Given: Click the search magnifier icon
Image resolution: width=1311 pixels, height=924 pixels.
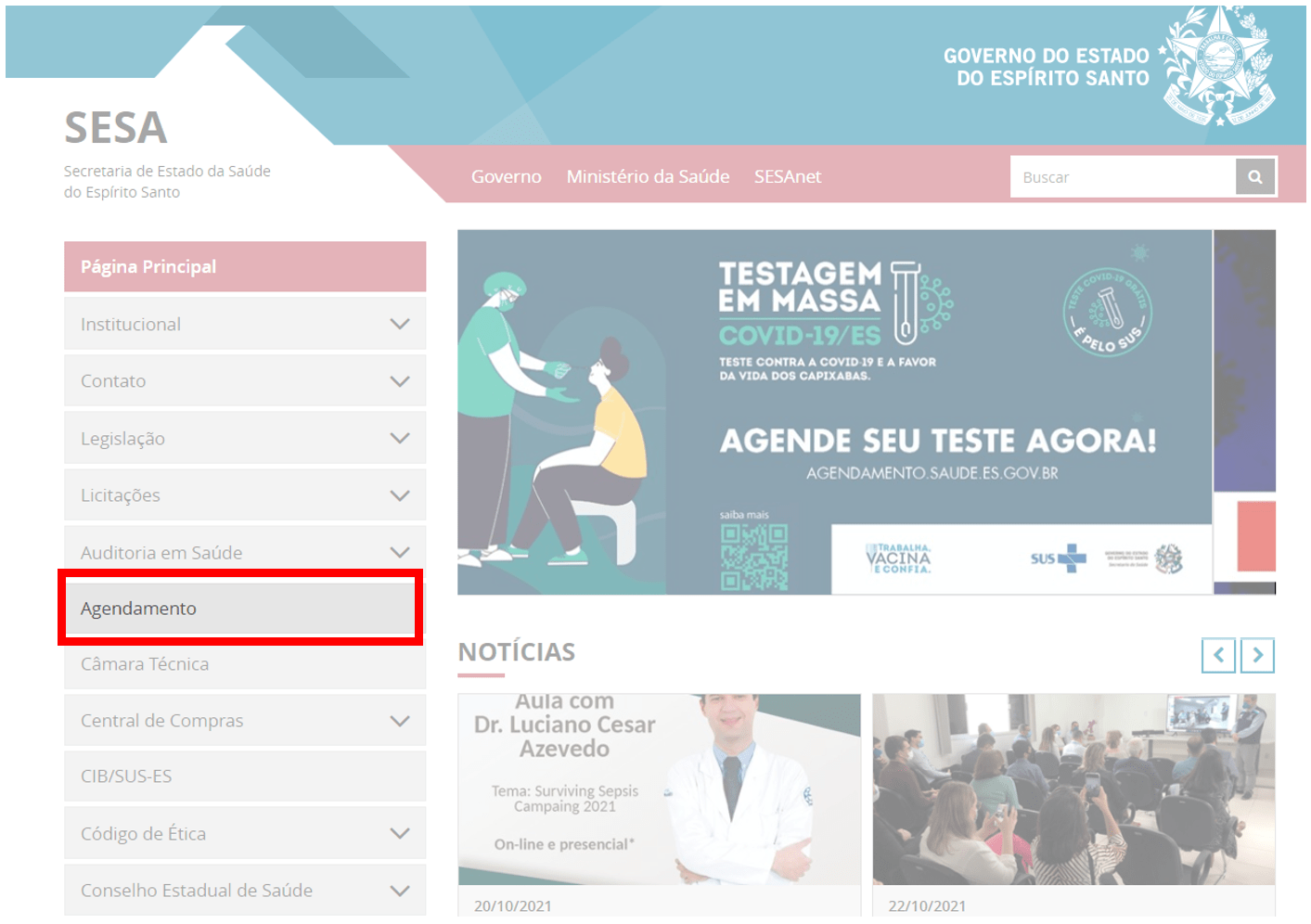Looking at the screenshot, I should 1255,176.
